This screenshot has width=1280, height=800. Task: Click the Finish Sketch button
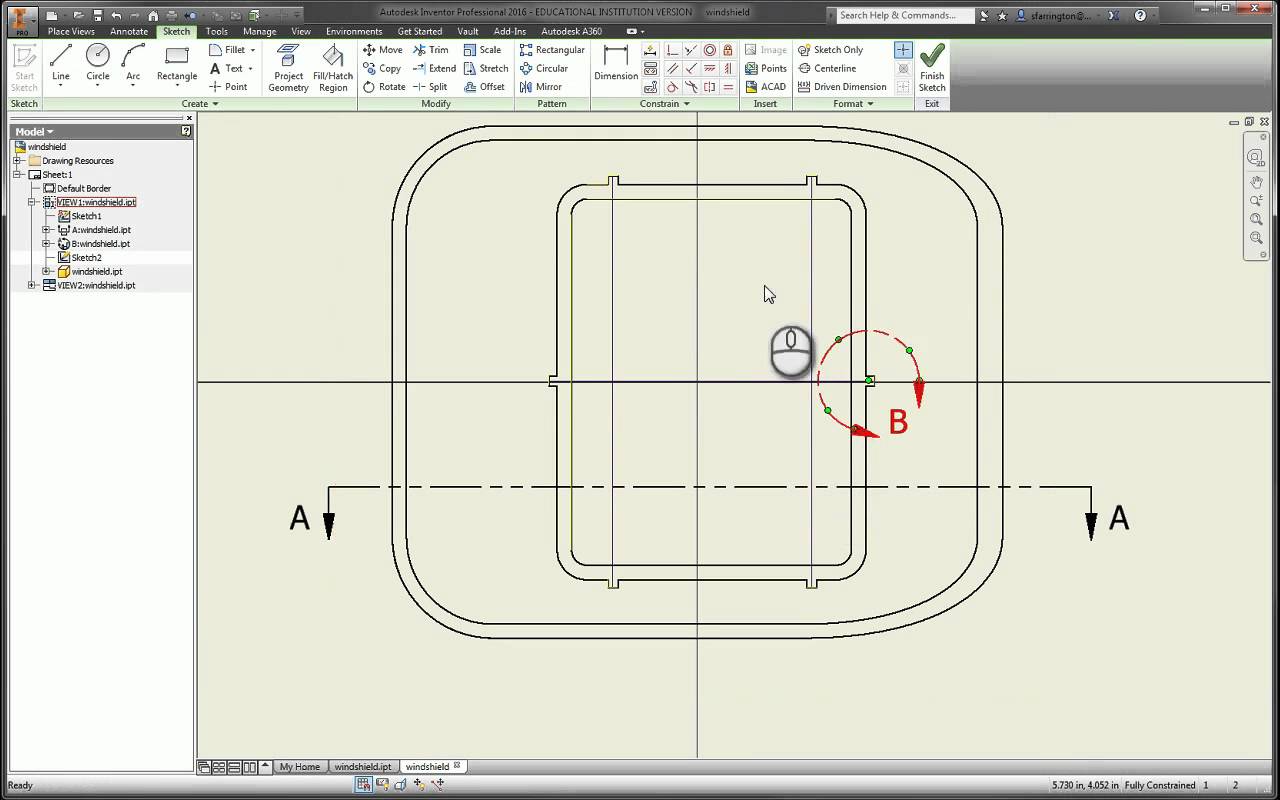[x=932, y=68]
